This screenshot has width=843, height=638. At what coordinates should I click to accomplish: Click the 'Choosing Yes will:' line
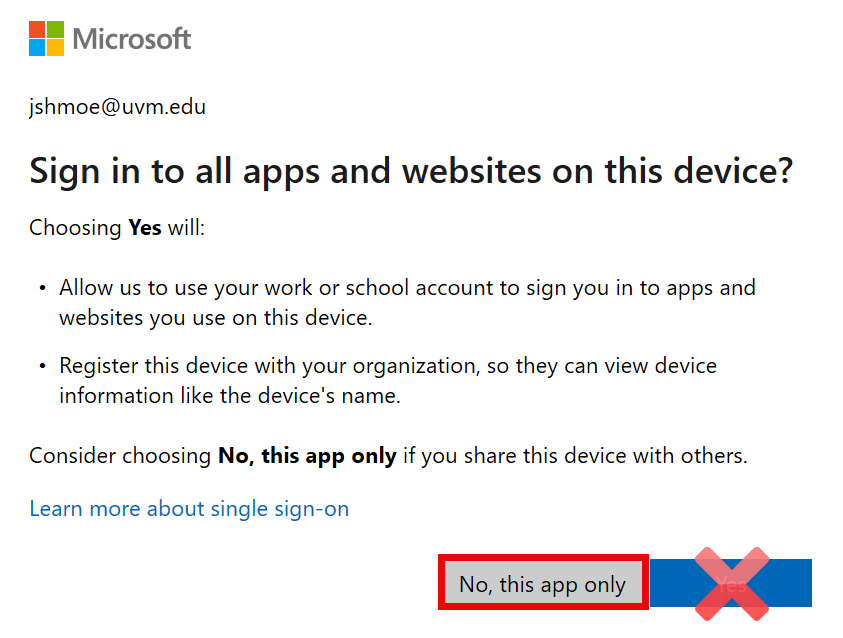click(x=116, y=228)
